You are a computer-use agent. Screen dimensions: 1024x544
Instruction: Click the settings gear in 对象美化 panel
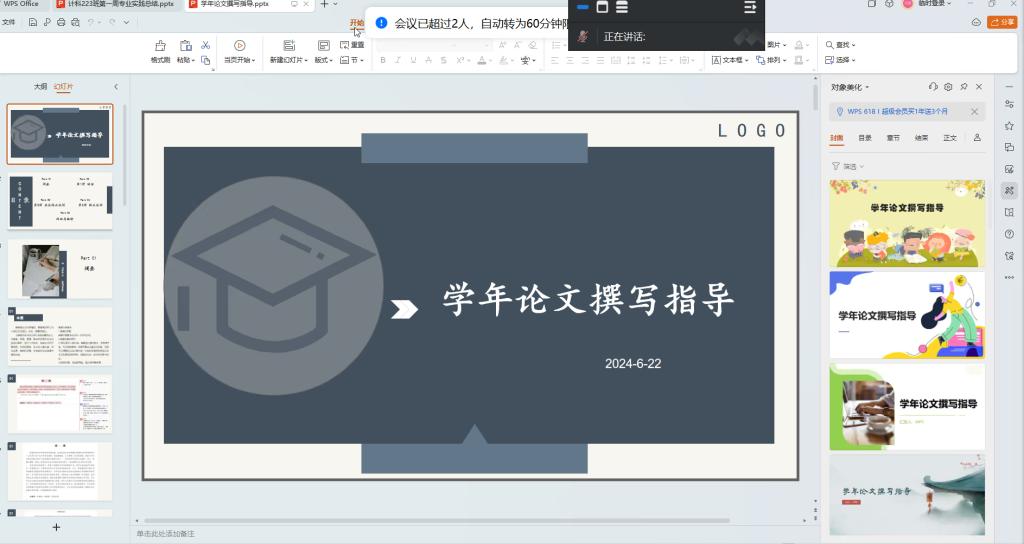948,87
